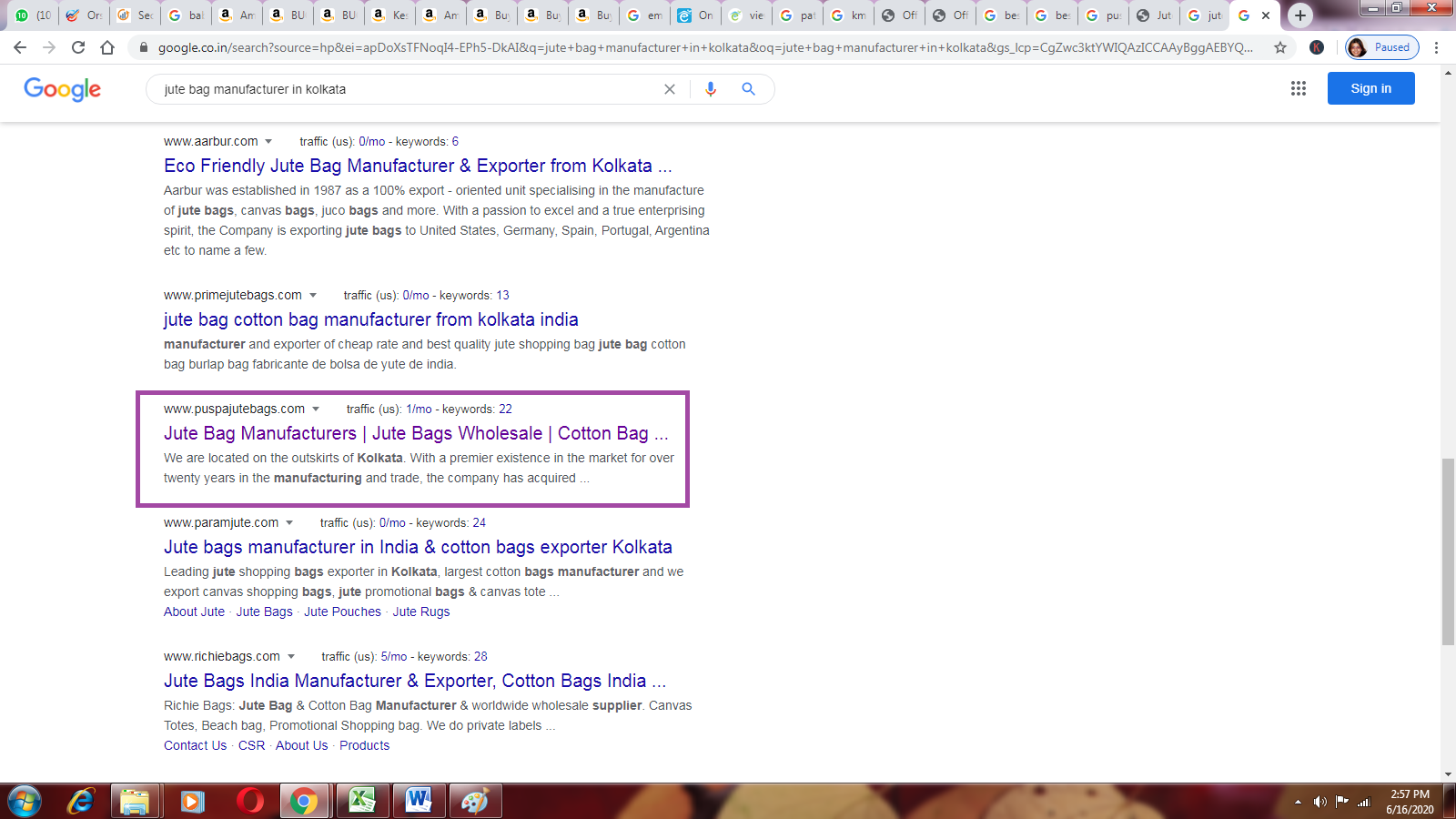Switch to the first tab labeled (10
The width and height of the screenshot is (1456, 819).
(33, 15)
